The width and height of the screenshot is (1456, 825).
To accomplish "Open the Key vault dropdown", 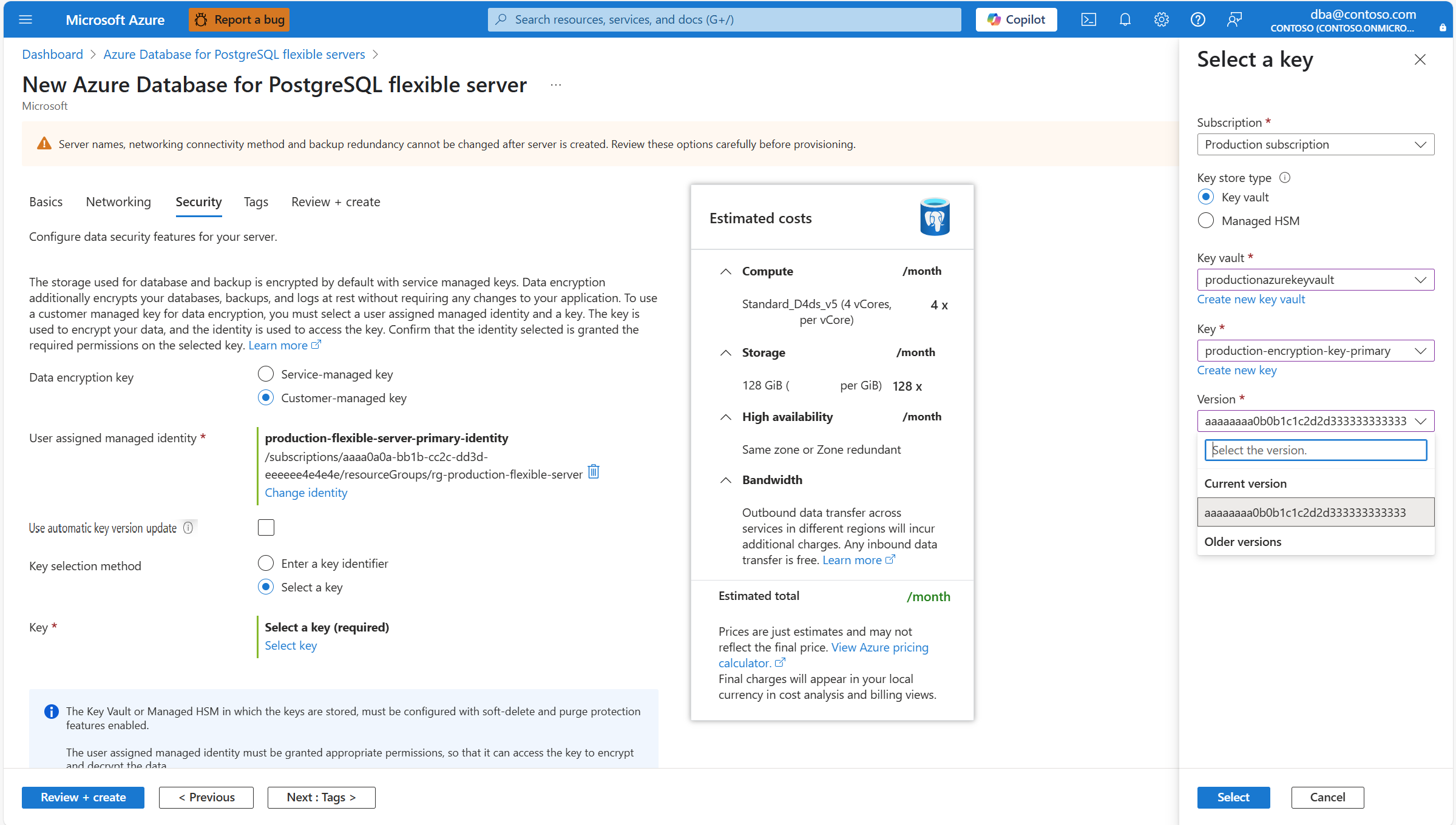I will pyautogui.click(x=1315, y=280).
